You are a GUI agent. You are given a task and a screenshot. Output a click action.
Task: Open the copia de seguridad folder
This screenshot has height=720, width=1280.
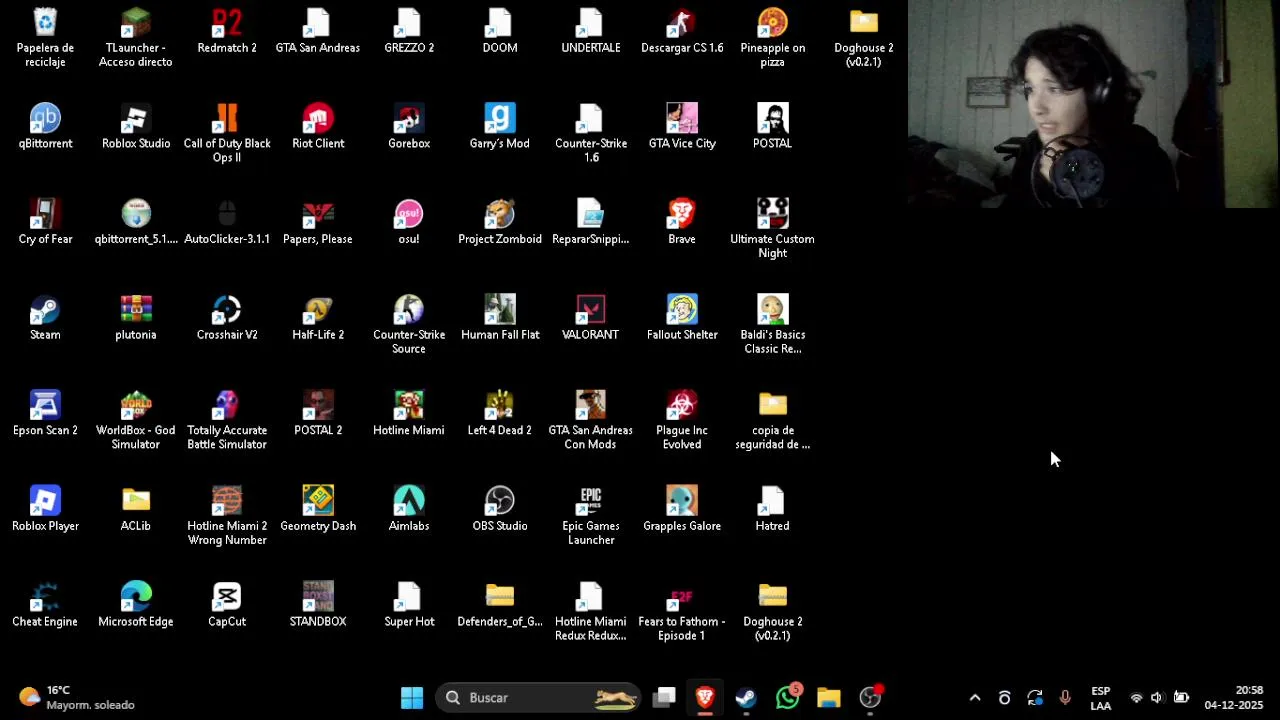point(773,421)
